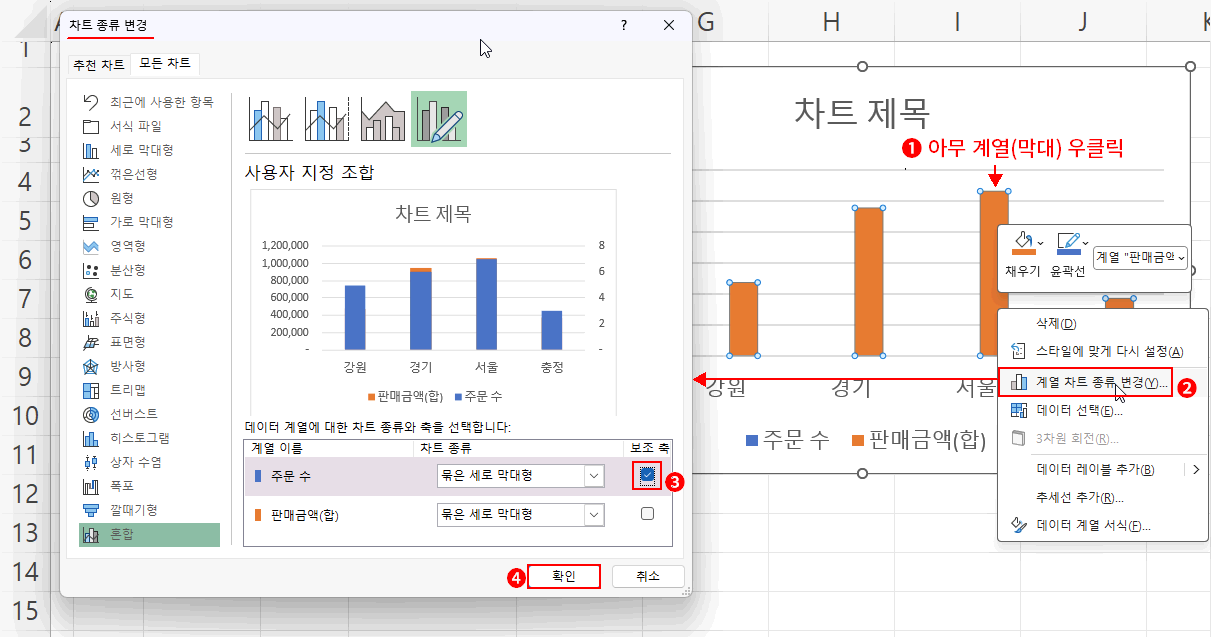Open chart type dropdown for 주문 수
Viewport: 1211px width, 637px height.
pyautogui.click(x=596, y=475)
